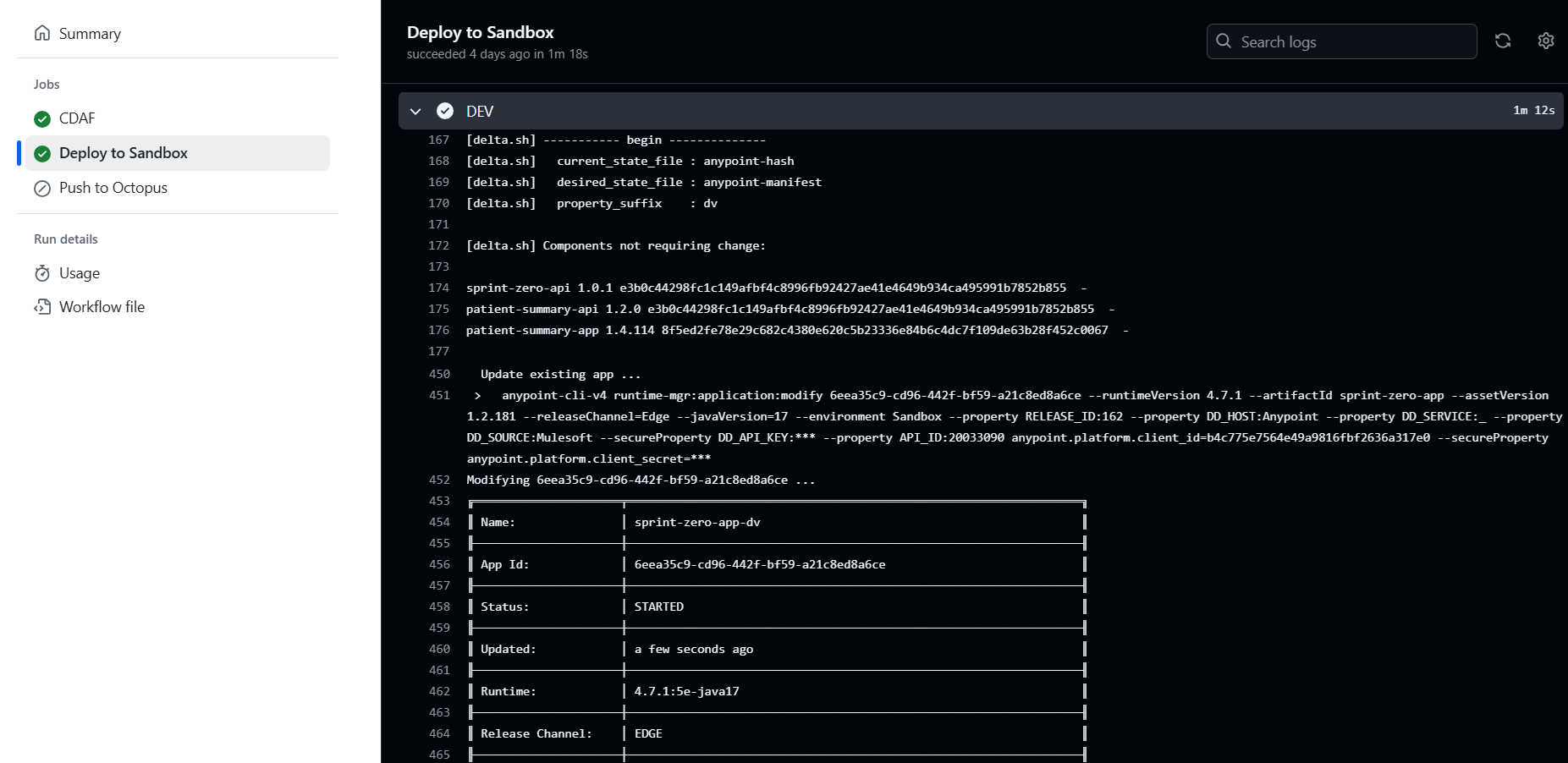Click log line number 174

point(438,288)
